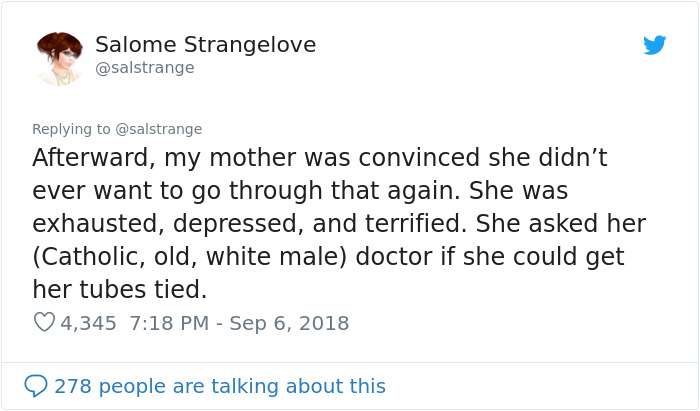
Task: Open '278 people are talking about this'
Action: [x=219, y=386]
